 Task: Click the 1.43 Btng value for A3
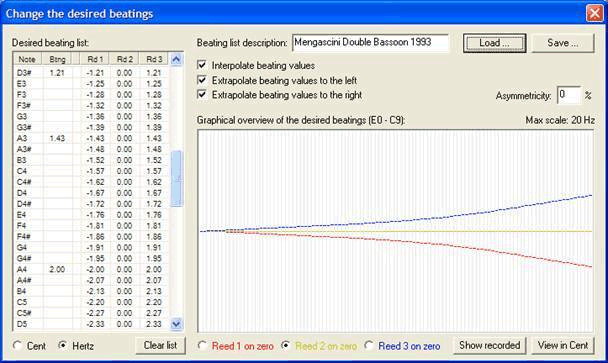[57, 138]
